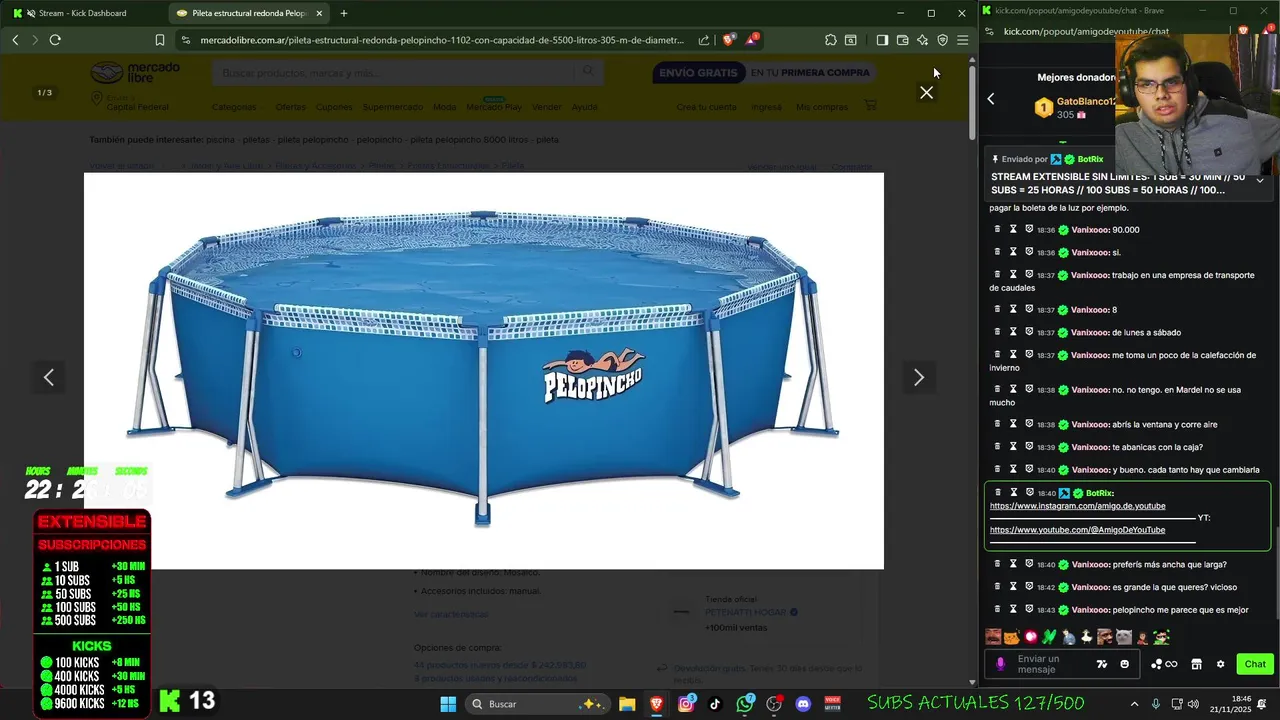Click the chat microphone icon

pyautogui.click(x=1000, y=664)
